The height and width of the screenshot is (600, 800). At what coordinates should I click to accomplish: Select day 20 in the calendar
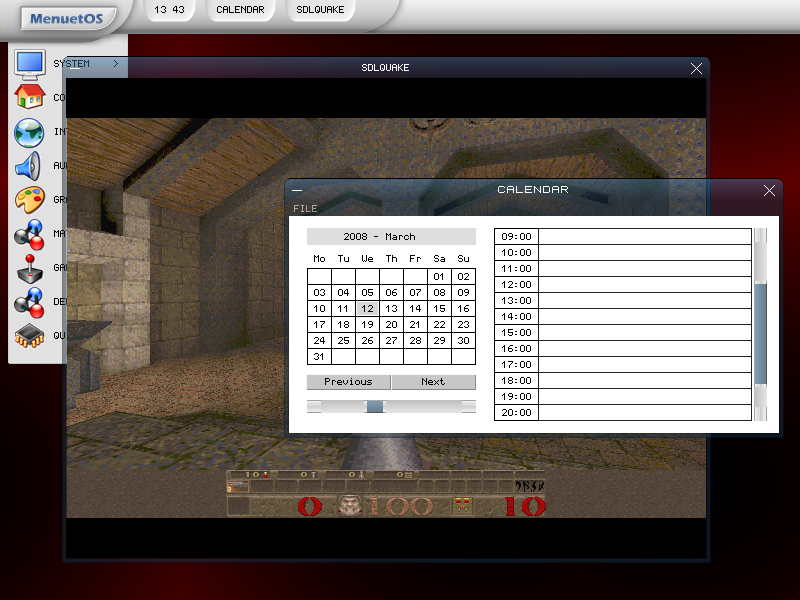(391, 324)
